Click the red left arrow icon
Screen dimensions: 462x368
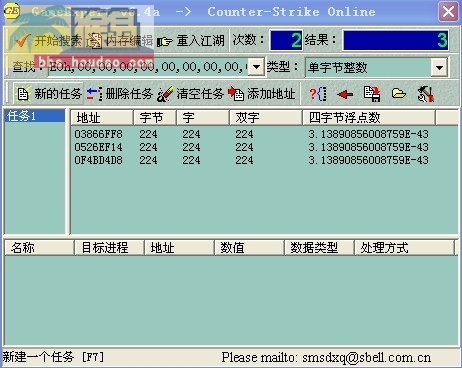[345, 95]
